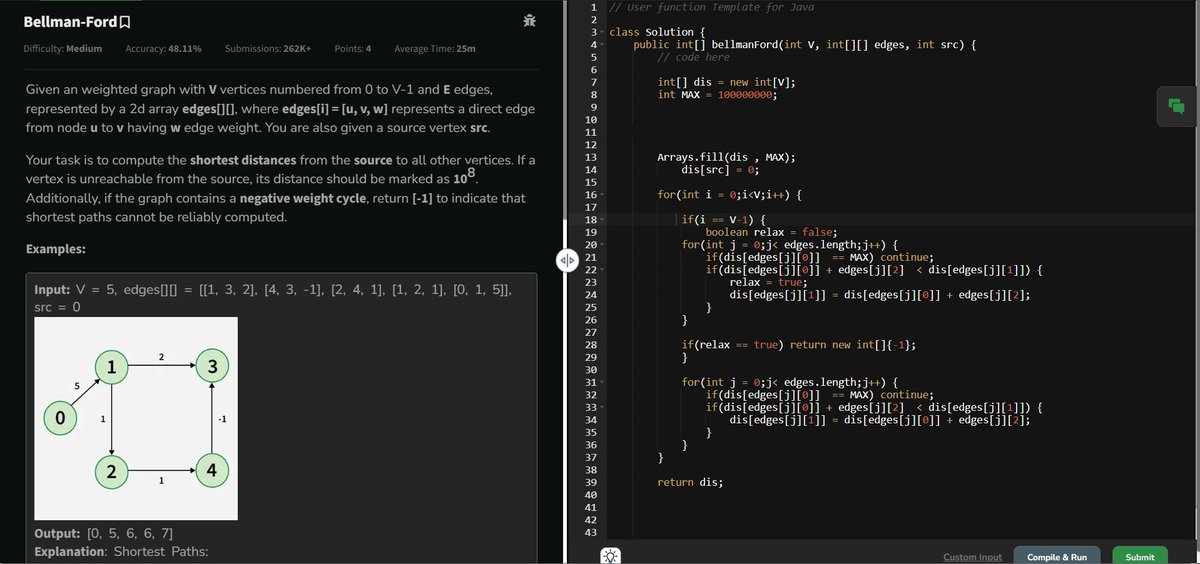This screenshot has width=1200, height=564.
Task: Click the Output: [0, 5, 6, 6, 7] text
Action: click(x=104, y=533)
